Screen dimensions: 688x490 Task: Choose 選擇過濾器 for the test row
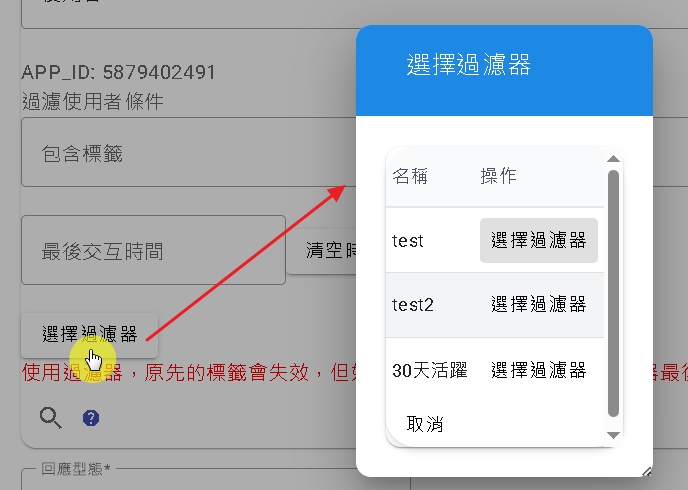(x=538, y=241)
